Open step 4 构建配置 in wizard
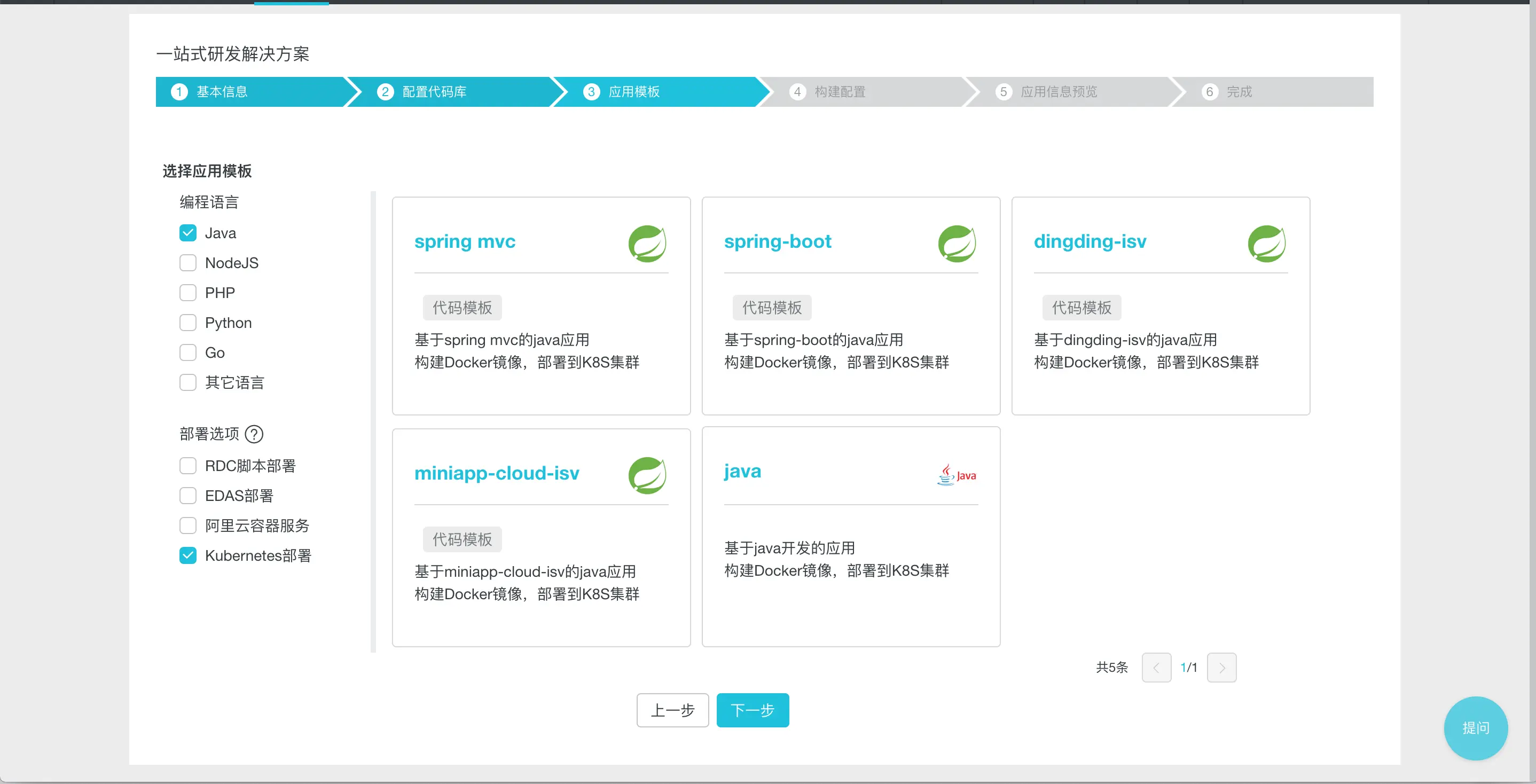Image resolution: width=1536 pixels, height=784 pixels. (840, 92)
